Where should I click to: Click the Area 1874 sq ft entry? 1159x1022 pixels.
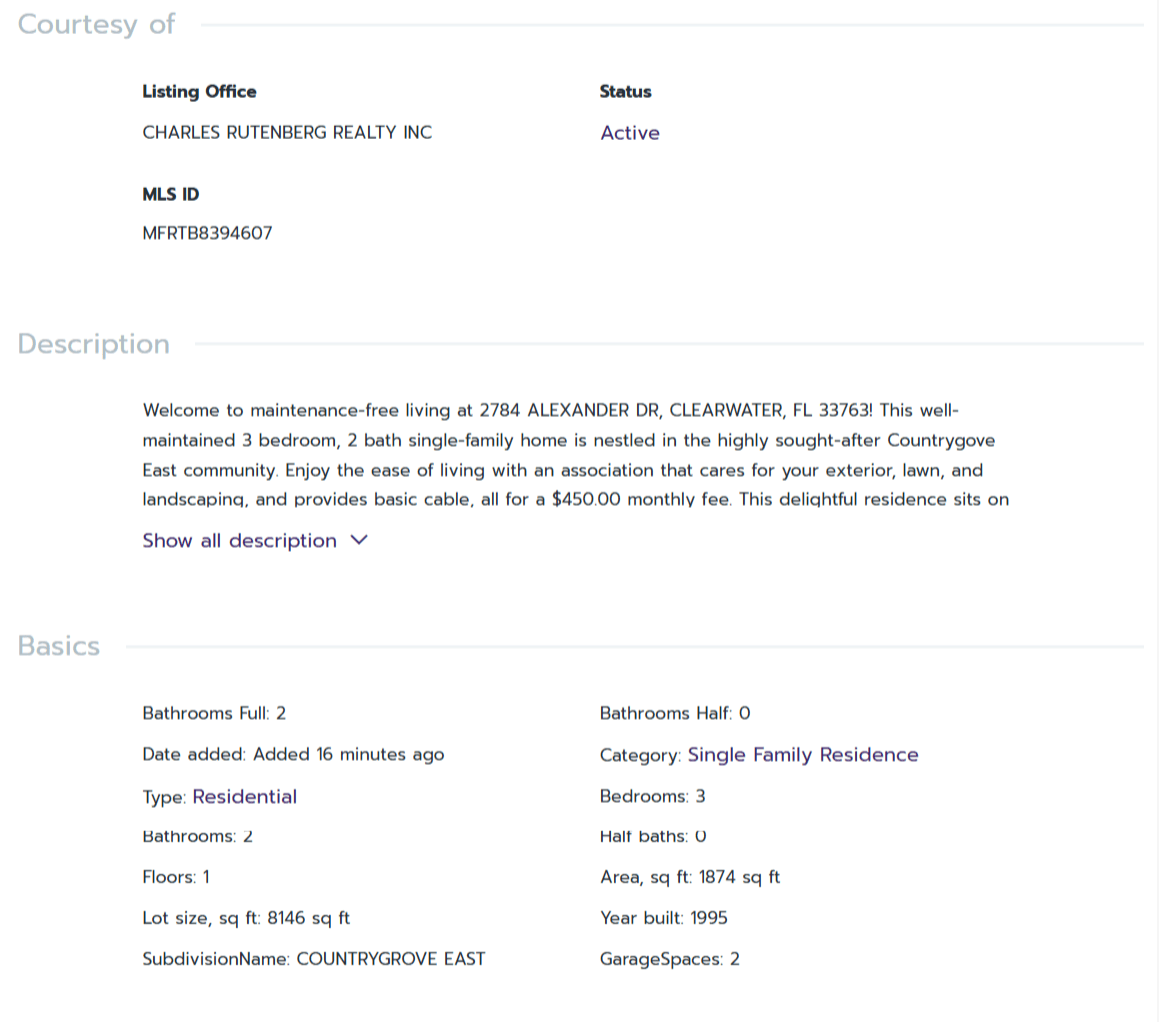click(690, 878)
